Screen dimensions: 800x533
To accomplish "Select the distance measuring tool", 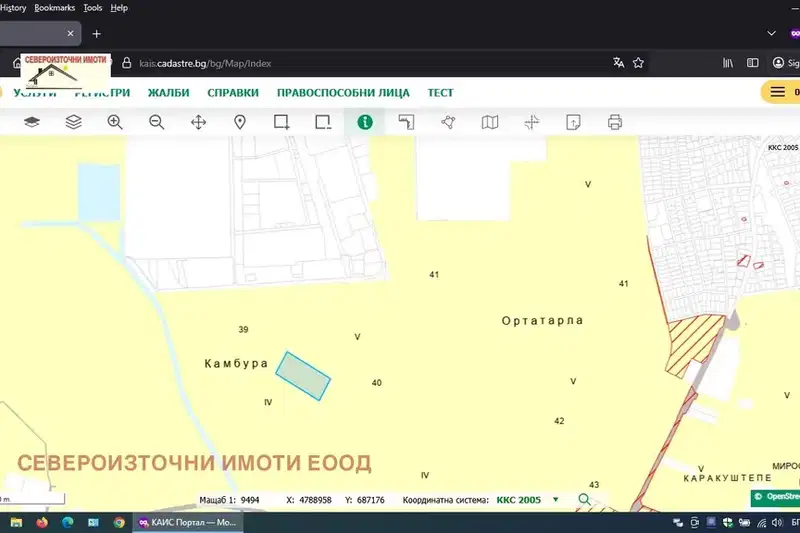I will pyautogui.click(x=406, y=122).
